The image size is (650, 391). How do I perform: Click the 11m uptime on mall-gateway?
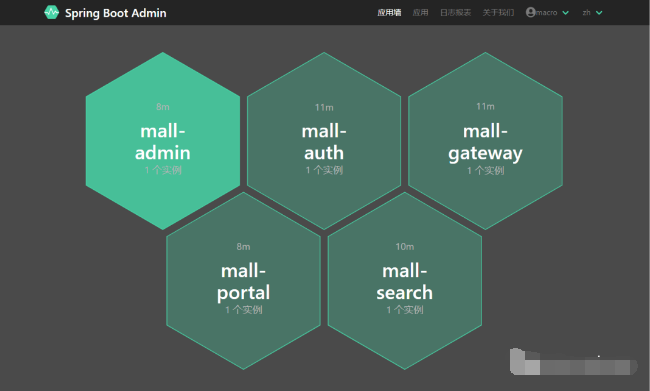point(485,107)
